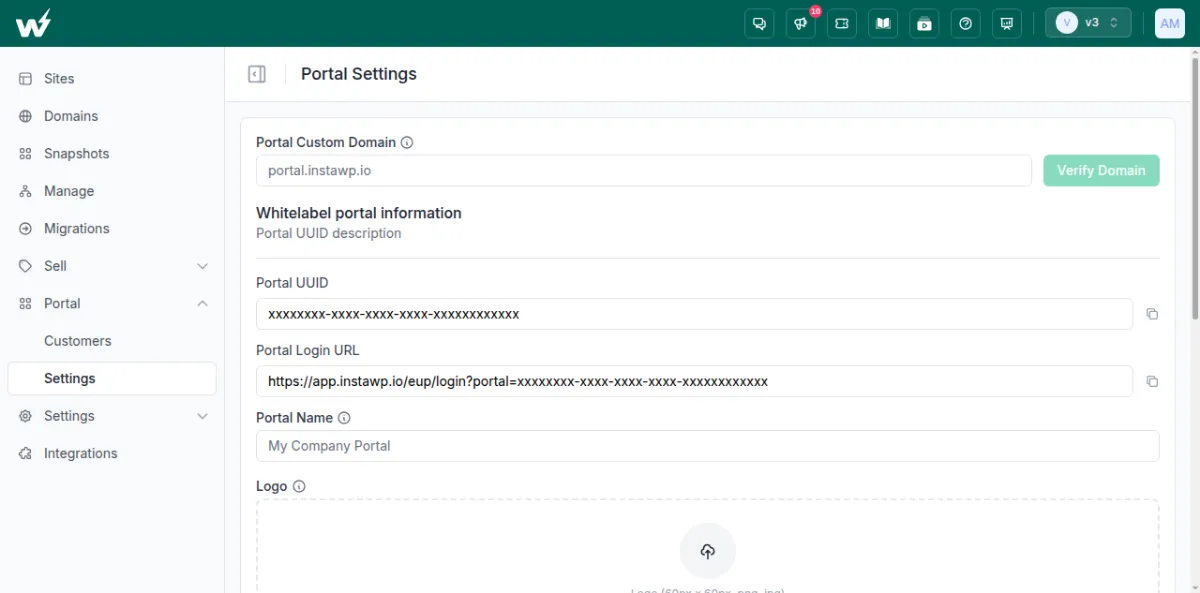Click the Verify Domain button
Viewport: 1200px width, 593px height.
[x=1101, y=170]
